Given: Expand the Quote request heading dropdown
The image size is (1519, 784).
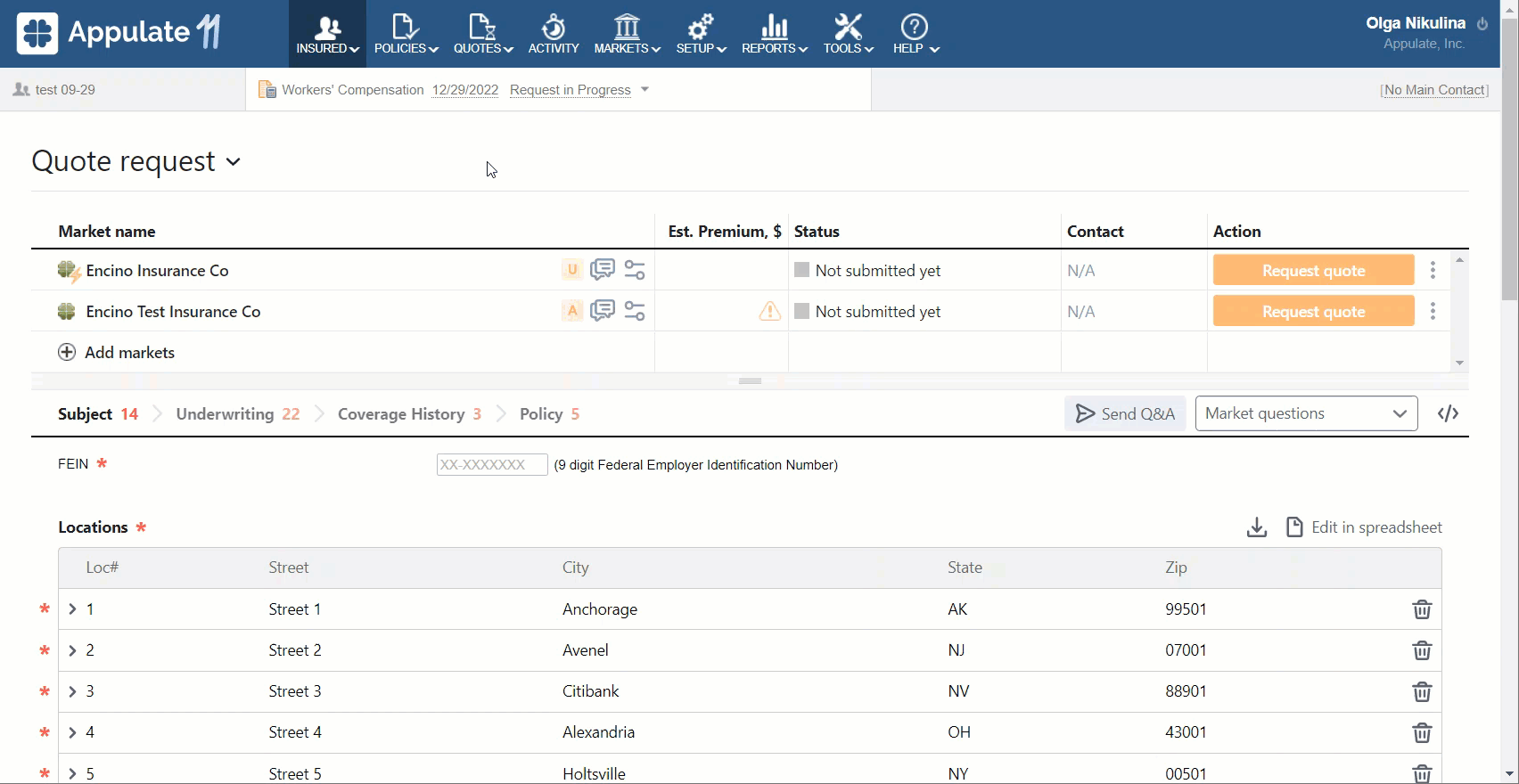Looking at the screenshot, I should point(234,162).
